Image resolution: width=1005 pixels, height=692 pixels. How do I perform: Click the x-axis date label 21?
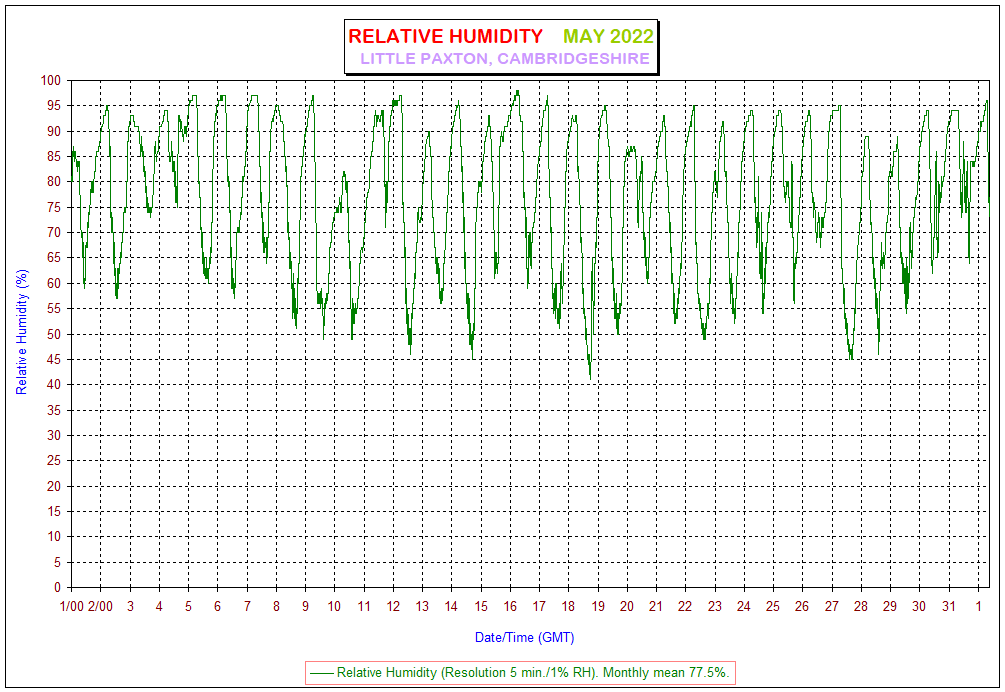coord(656,606)
